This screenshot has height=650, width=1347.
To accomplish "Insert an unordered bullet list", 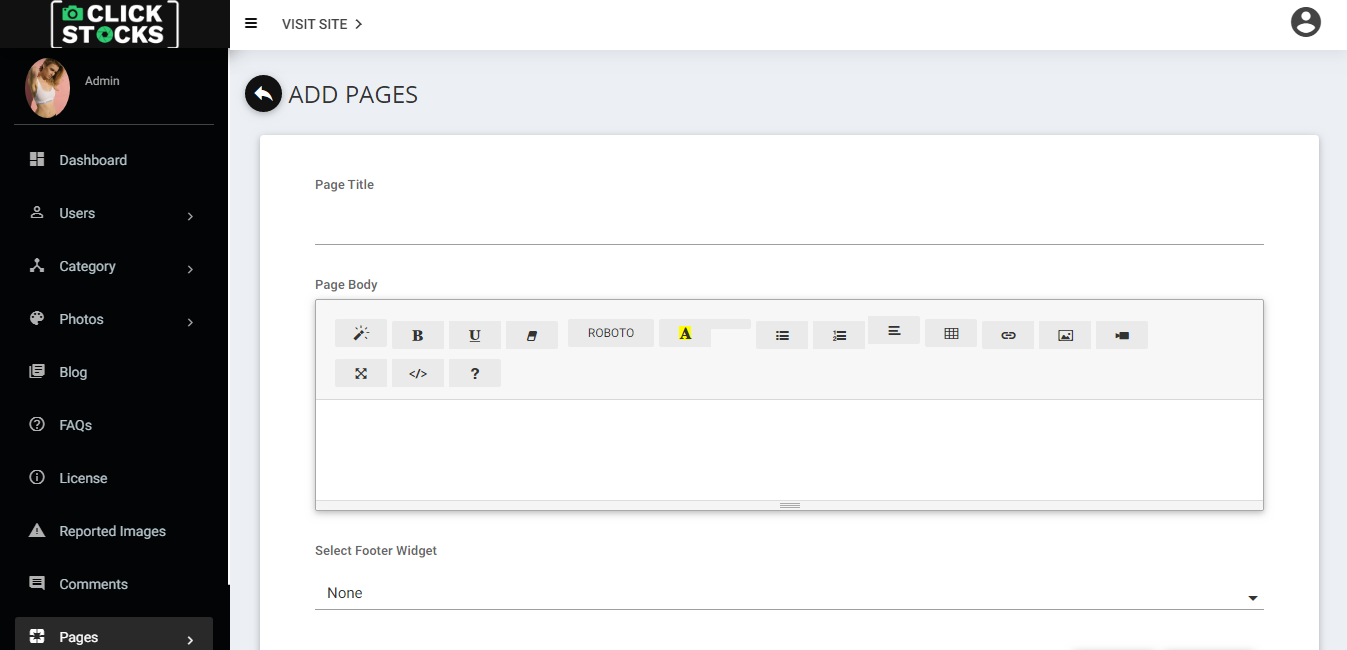I will click(782, 335).
